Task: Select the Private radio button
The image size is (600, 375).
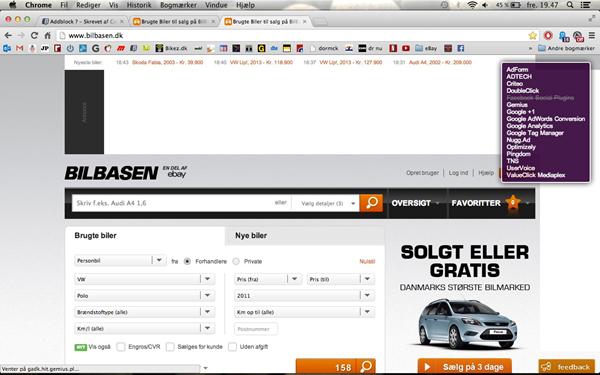Action: pyautogui.click(x=236, y=261)
